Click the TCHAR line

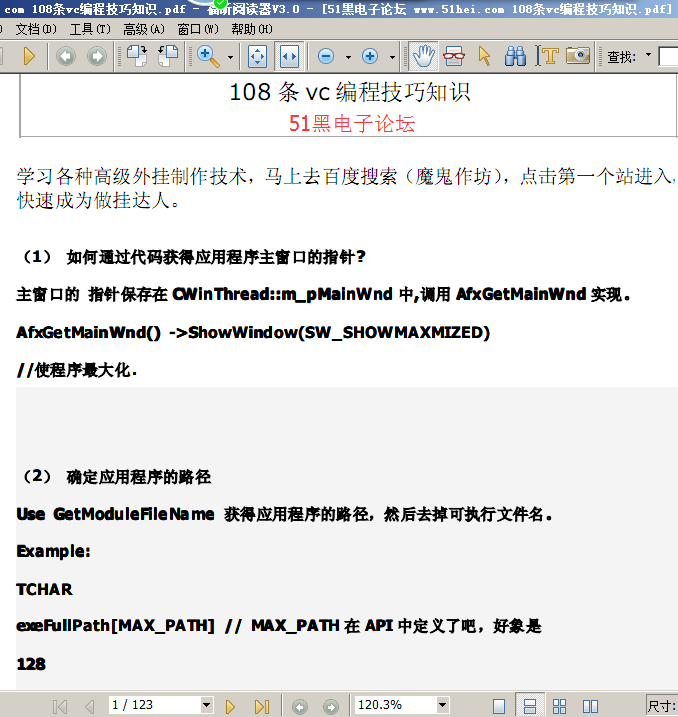[x=44, y=589]
